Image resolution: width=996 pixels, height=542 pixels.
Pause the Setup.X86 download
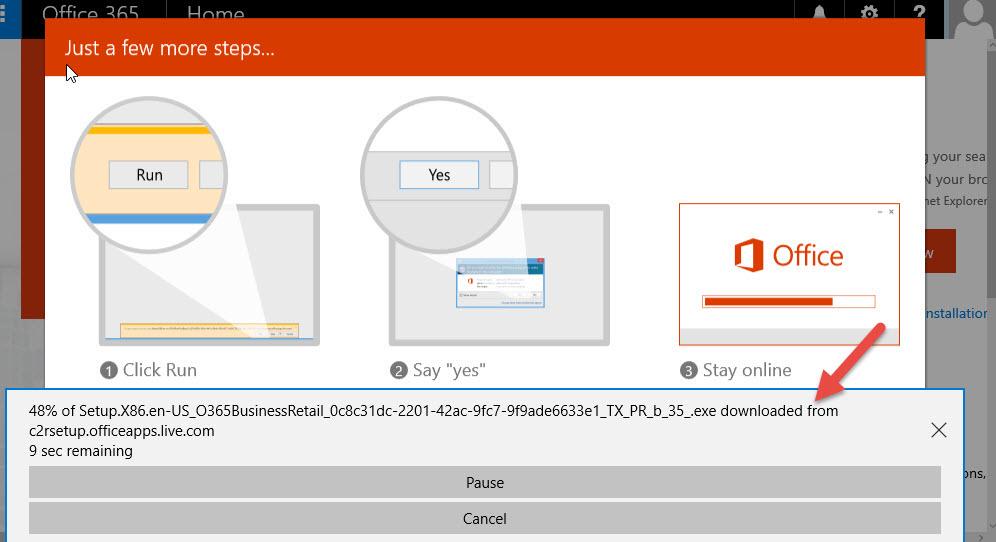coord(485,482)
